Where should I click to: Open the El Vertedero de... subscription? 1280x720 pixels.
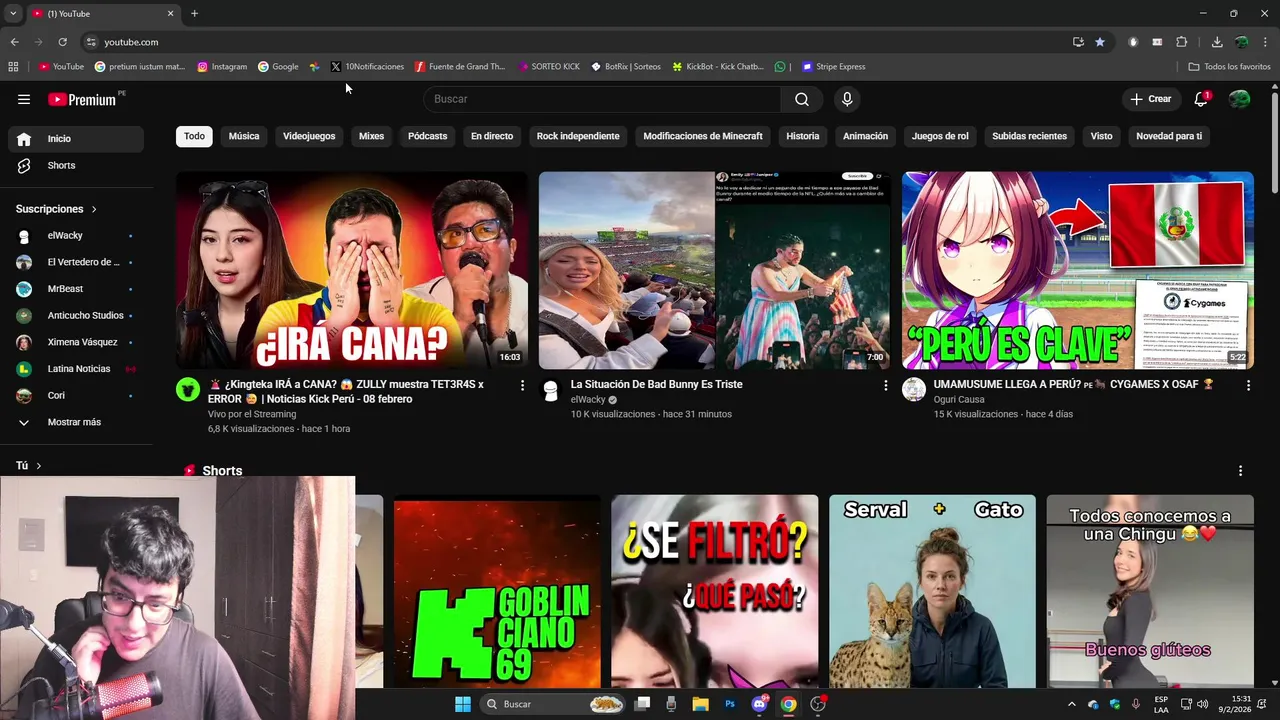(76, 262)
